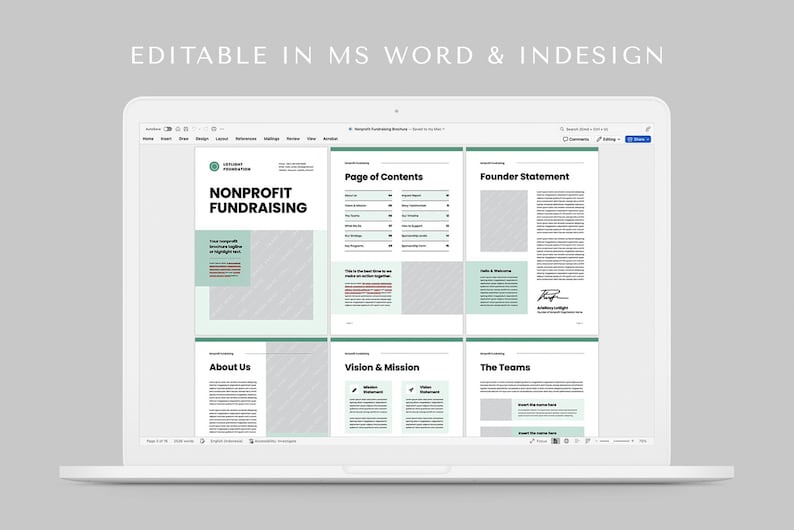Open the References ribbon tab

click(246, 139)
